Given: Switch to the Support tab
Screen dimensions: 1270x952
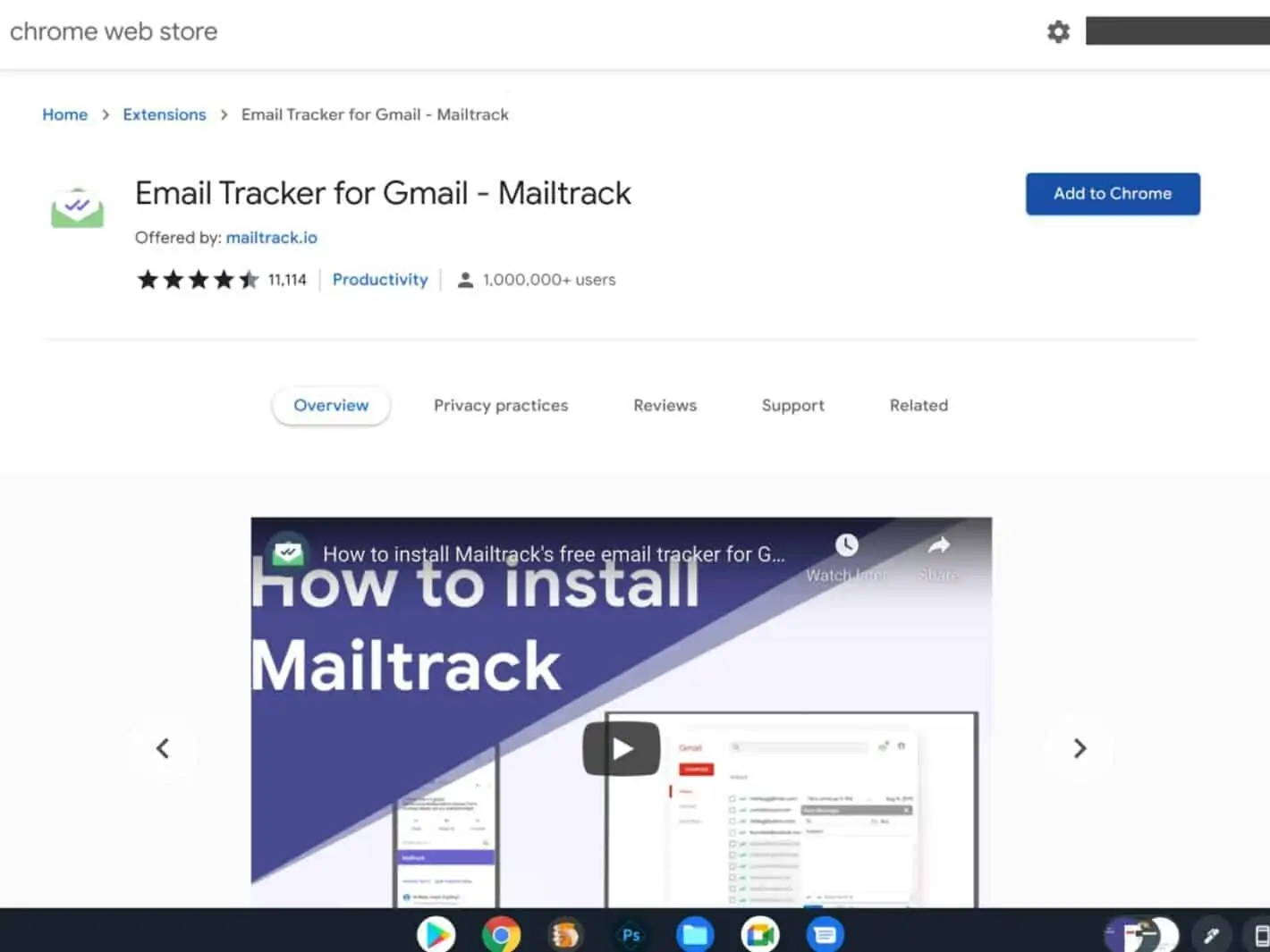Looking at the screenshot, I should coord(793,406).
